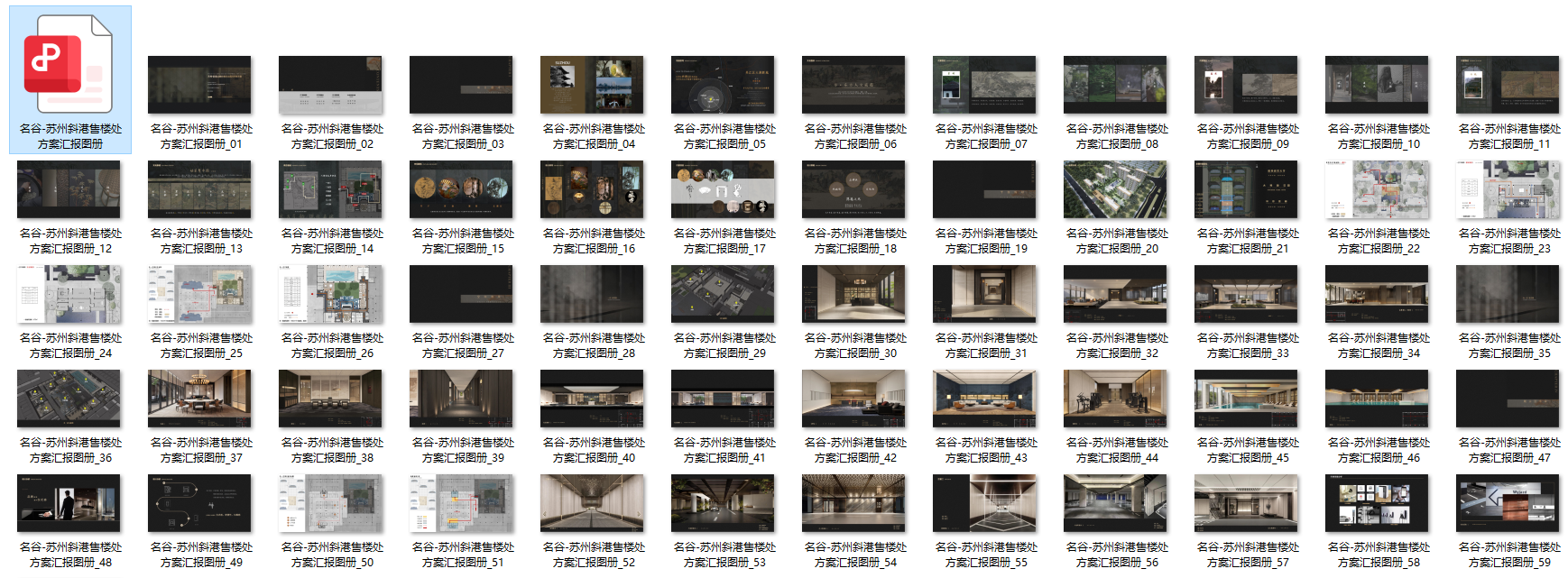Image resolution: width=1568 pixels, height=578 pixels.
Task: Select meeting room thumbnail 方案汇报图册_37
Action: coord(199,399)
